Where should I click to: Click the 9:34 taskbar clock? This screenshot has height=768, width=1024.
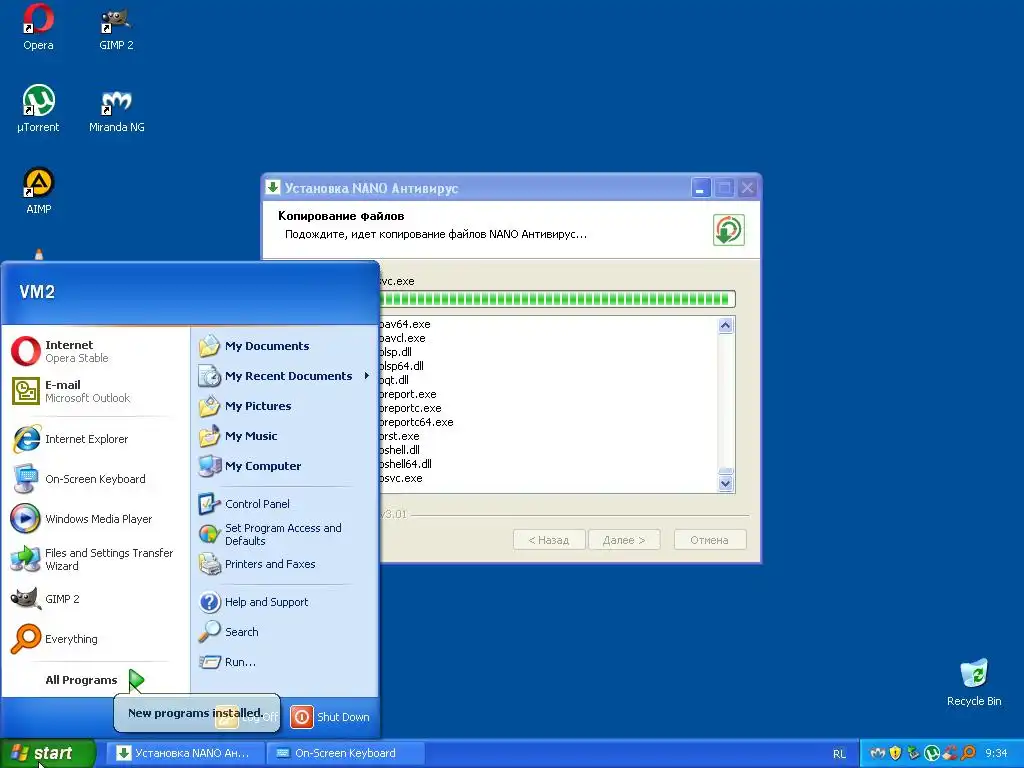(997, 753)
